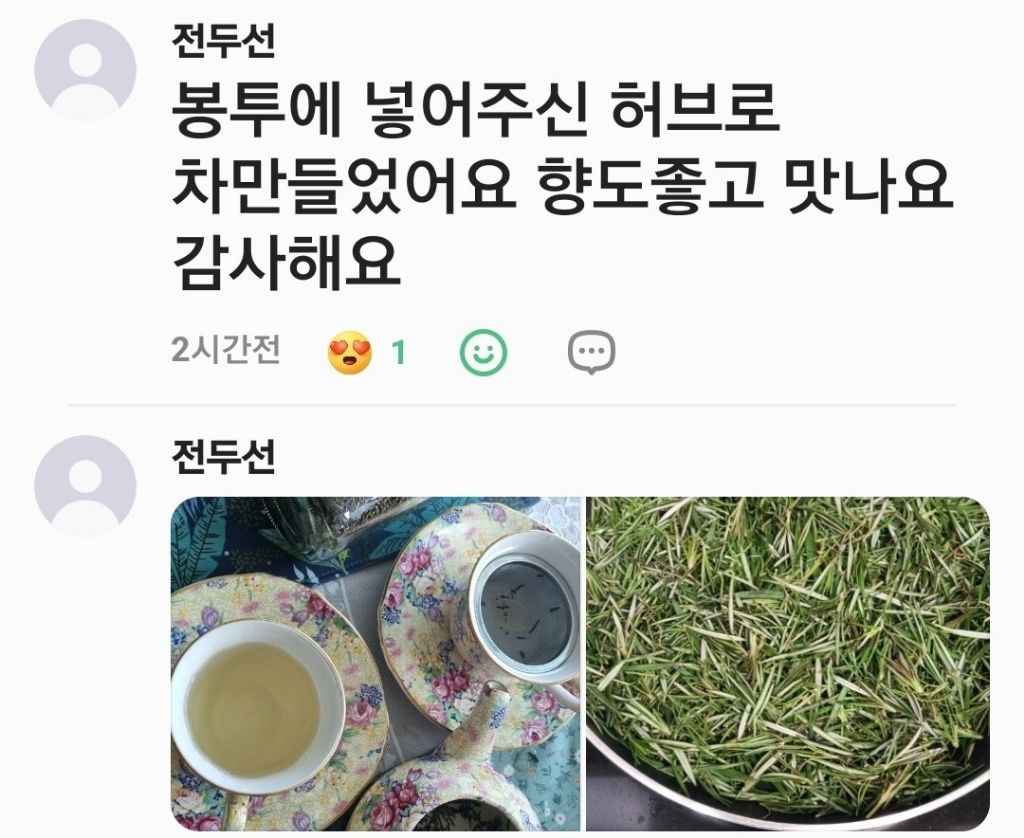1024x838 pixels.
Task: Tap the 2시간전 timestamp
Action: pos(226,349)
